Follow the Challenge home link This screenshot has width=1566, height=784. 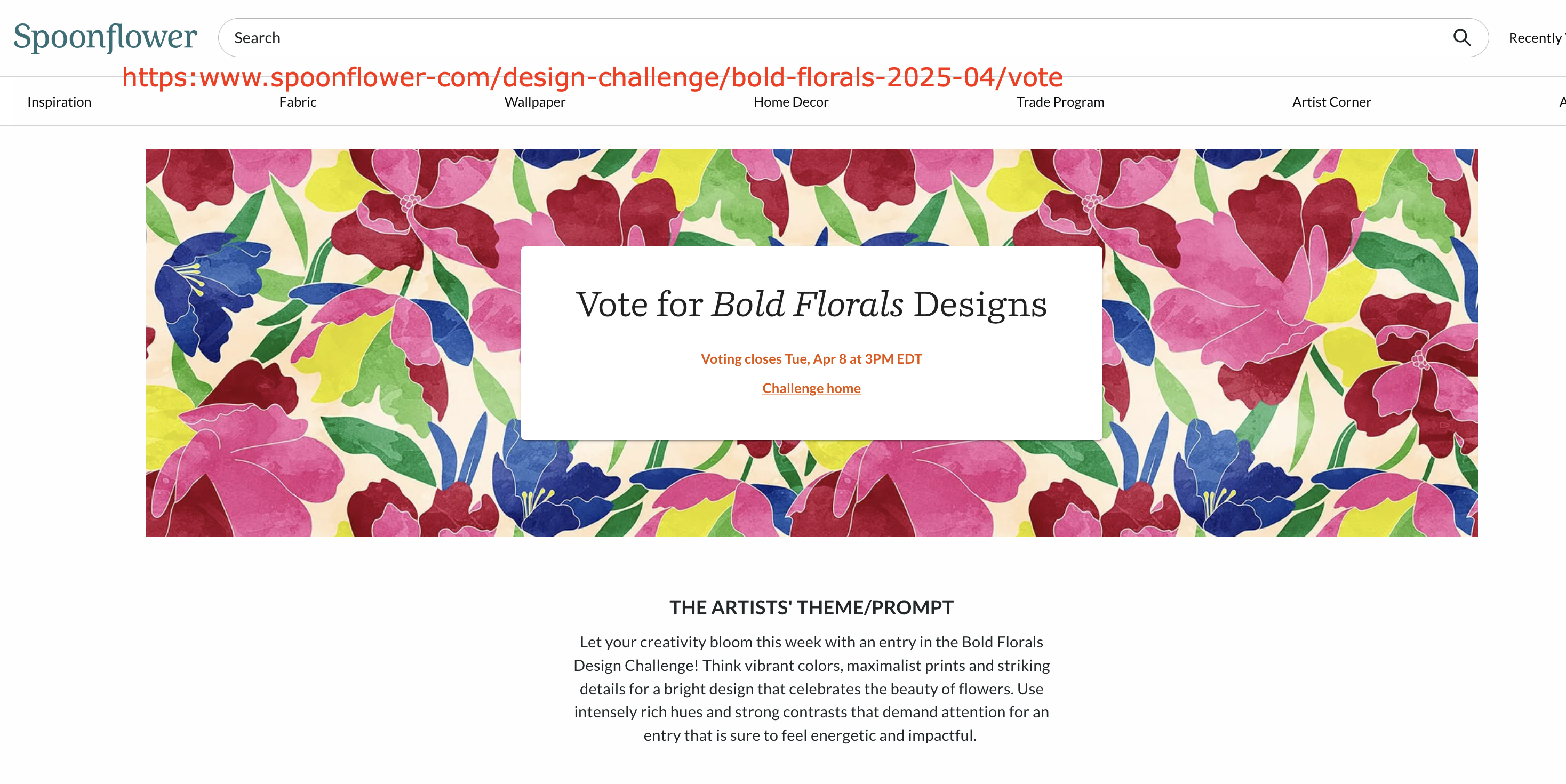point(812,388)
